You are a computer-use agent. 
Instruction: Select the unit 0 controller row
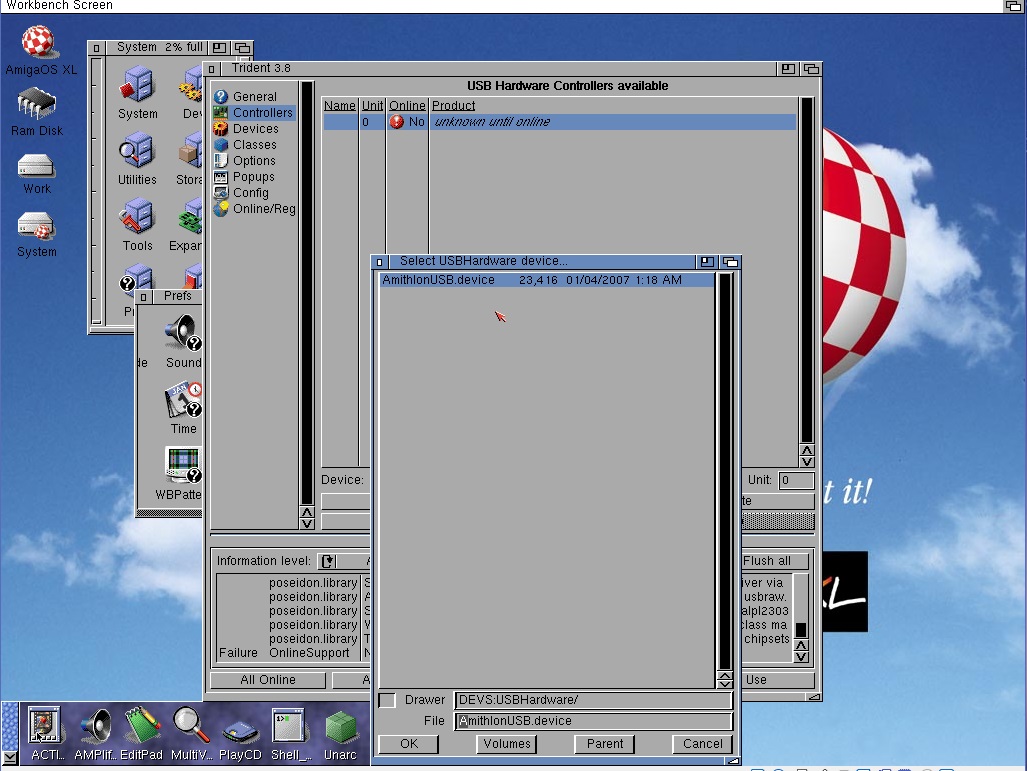559,122
